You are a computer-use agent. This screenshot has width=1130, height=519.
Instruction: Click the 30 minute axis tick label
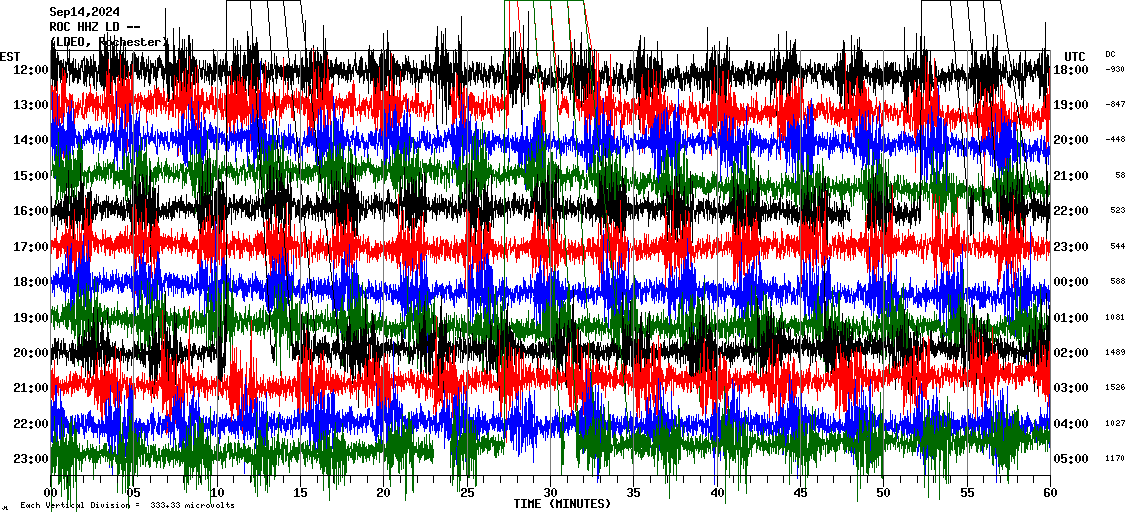click(x=551, y=493)
